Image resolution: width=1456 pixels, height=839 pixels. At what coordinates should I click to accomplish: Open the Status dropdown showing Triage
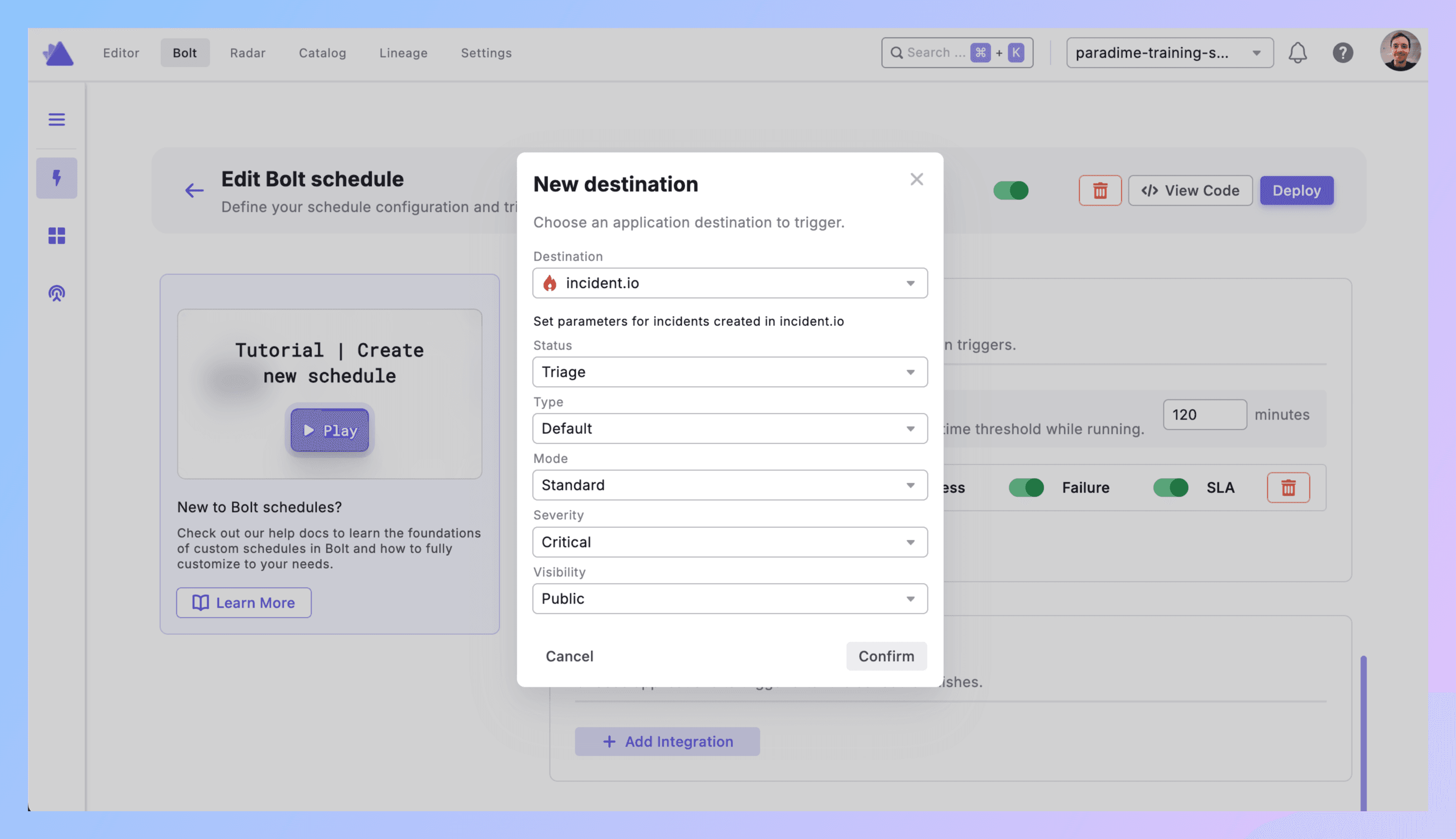[x=730, y=372]
